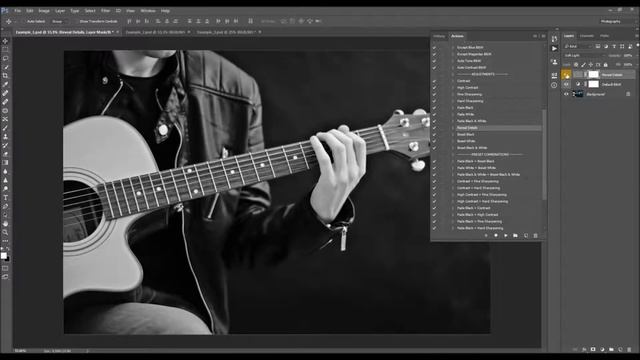Select the Eyedropper tool
This screenshot has height=360, width=640.
5,84
